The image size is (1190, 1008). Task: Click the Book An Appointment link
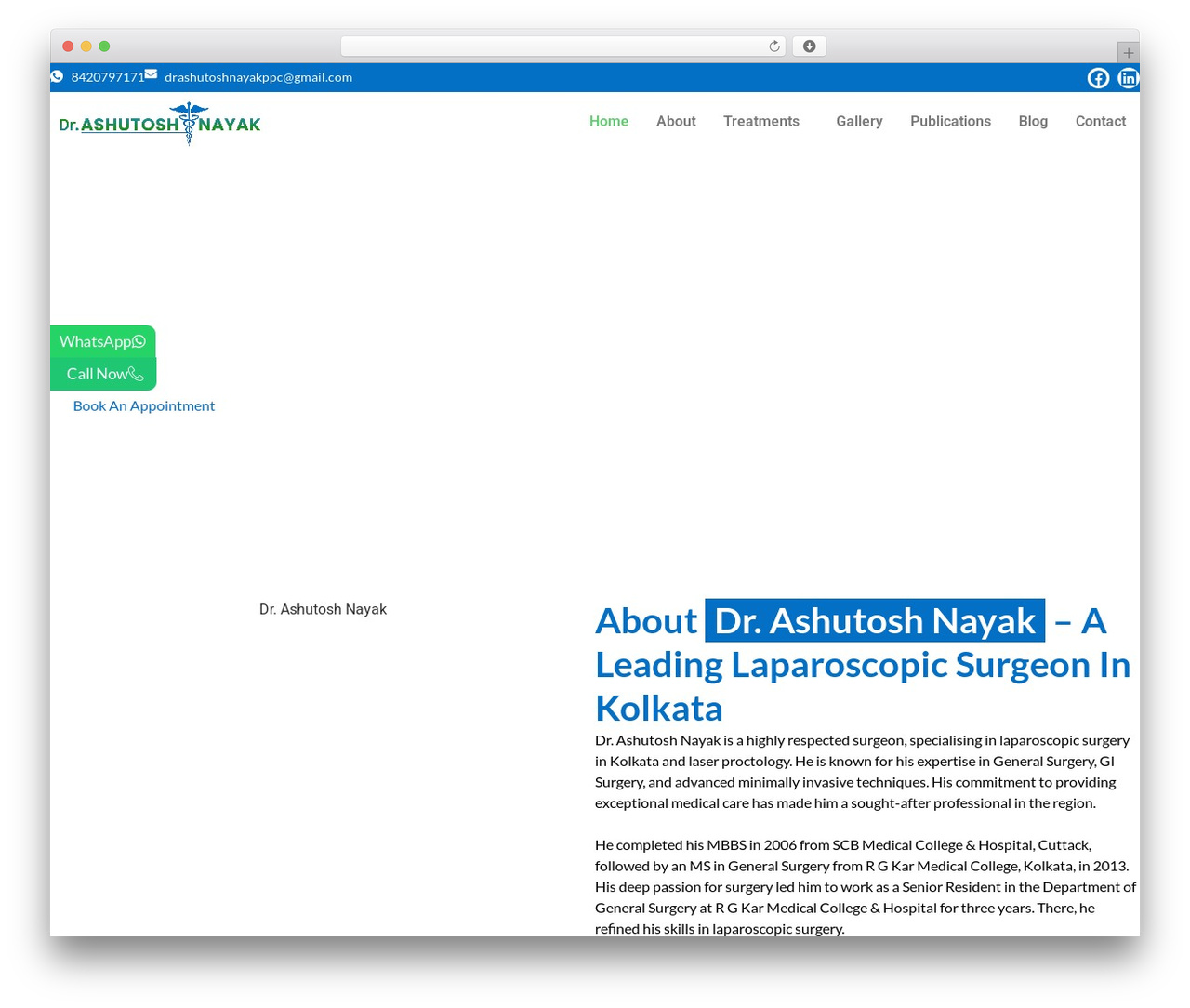point(144,405)
